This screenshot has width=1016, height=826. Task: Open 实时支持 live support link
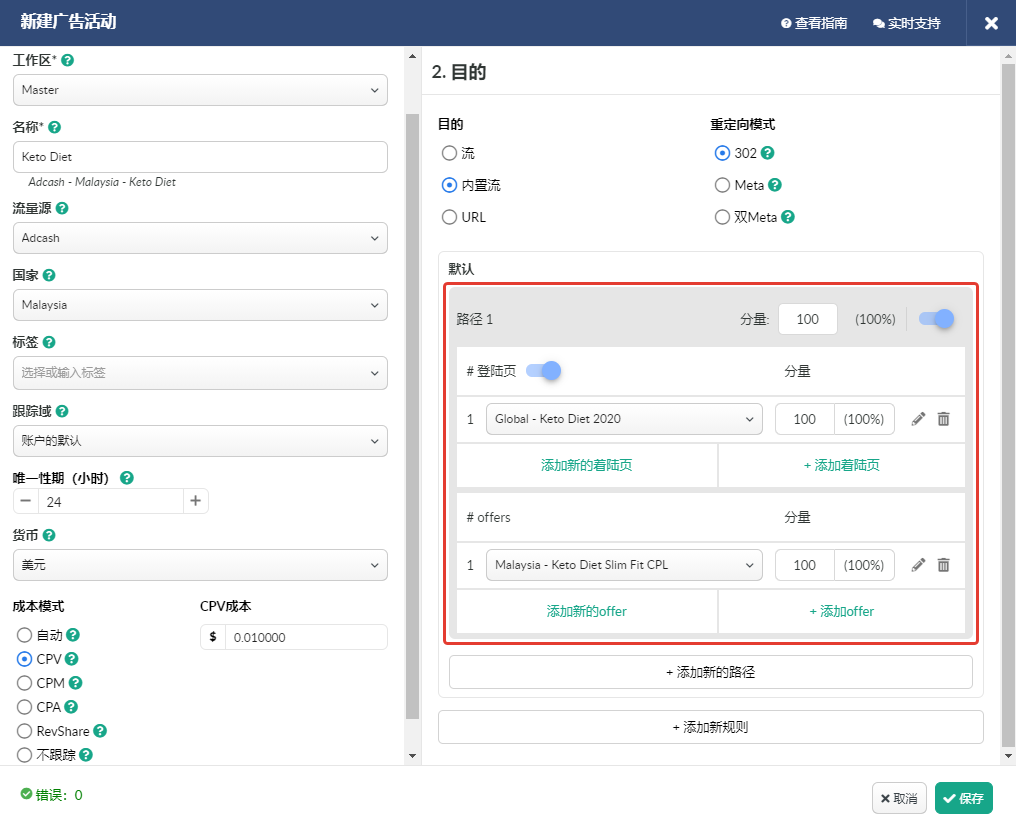click(x=906, y=23)
